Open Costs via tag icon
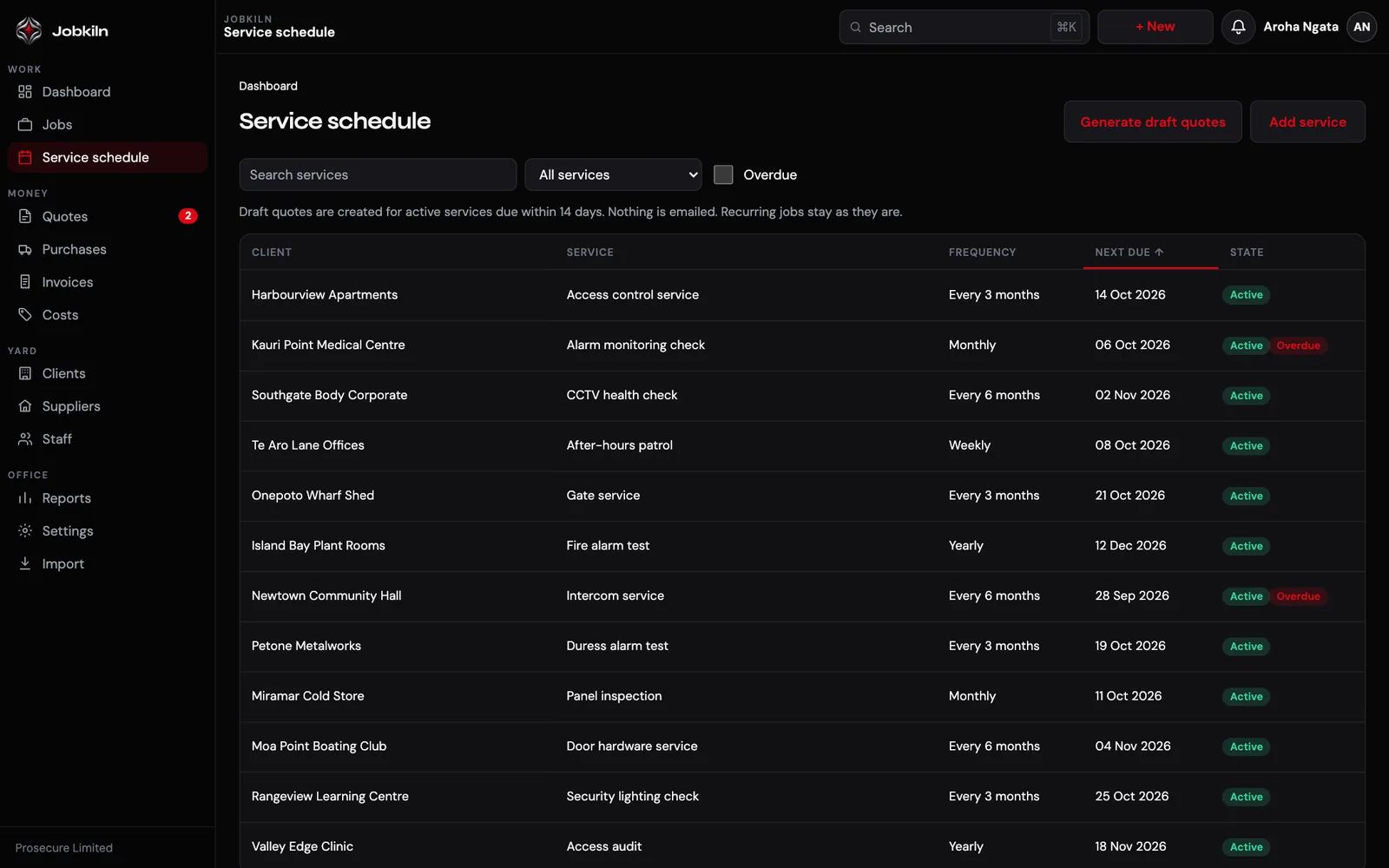The image size is (1389, 868). 25,315
